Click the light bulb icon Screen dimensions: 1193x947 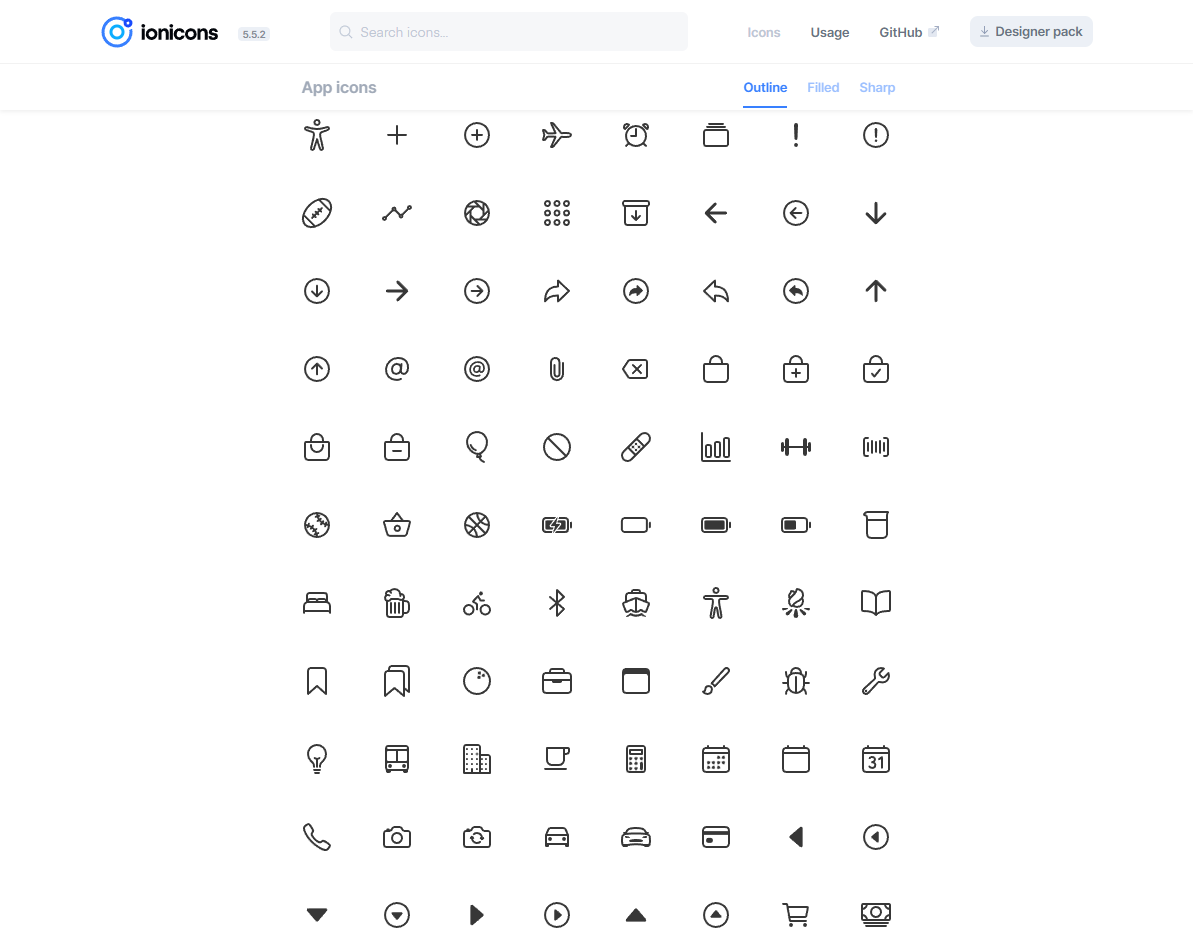(317, 759)
